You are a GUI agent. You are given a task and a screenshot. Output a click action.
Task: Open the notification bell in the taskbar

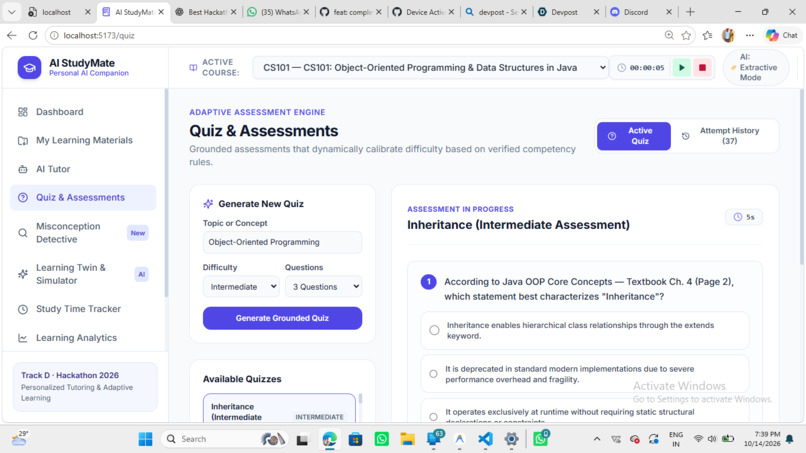tap(790, 439)
